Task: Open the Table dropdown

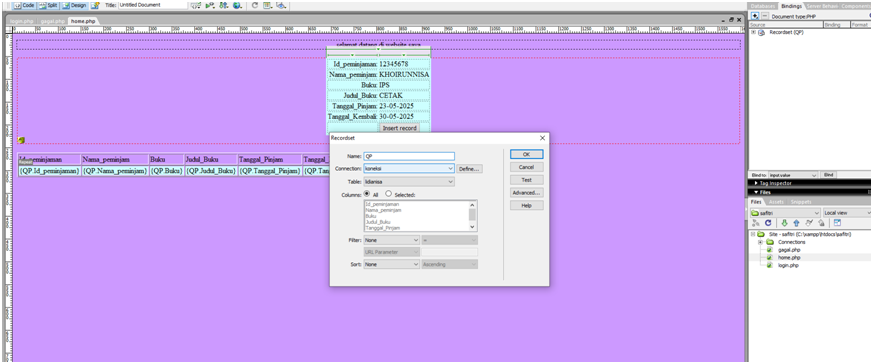Action: click(x=409, y=181)
